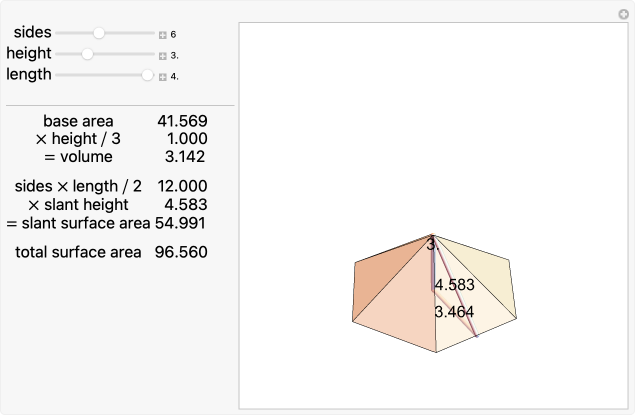Expand the length slider controls
The width and height of the screenshot is (635, 416).
click(x=162, y=76)
